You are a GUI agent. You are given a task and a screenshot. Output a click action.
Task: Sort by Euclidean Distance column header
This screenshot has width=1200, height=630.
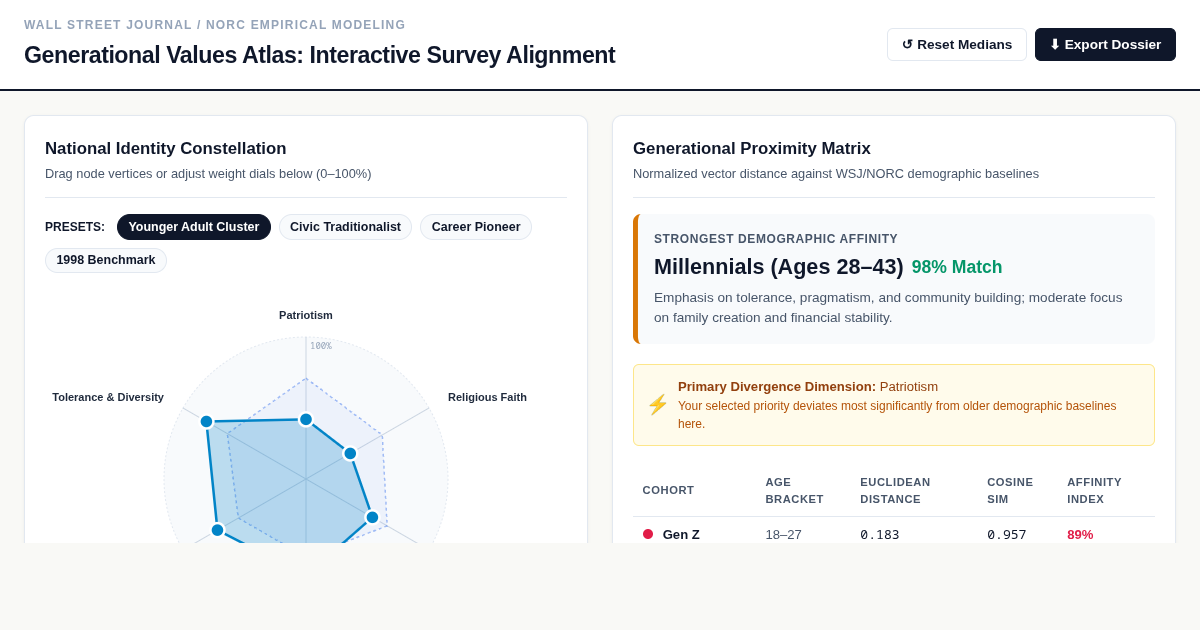[x=895, y=490]
